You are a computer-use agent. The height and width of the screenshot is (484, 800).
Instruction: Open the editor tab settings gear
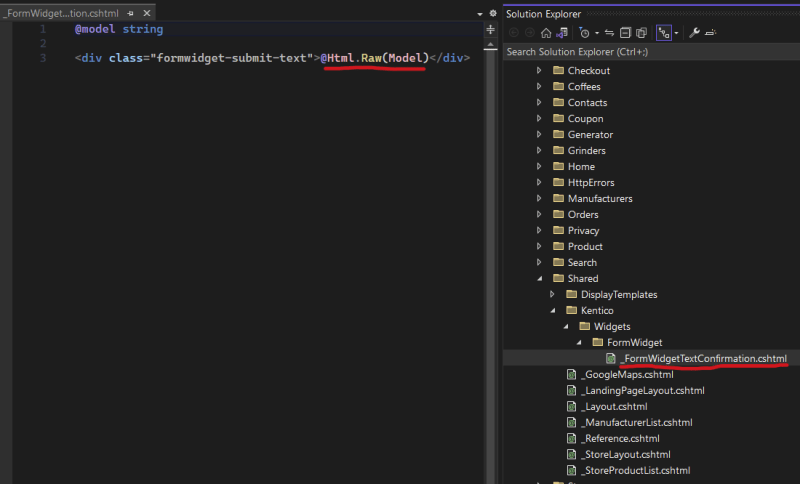(493, 13)
